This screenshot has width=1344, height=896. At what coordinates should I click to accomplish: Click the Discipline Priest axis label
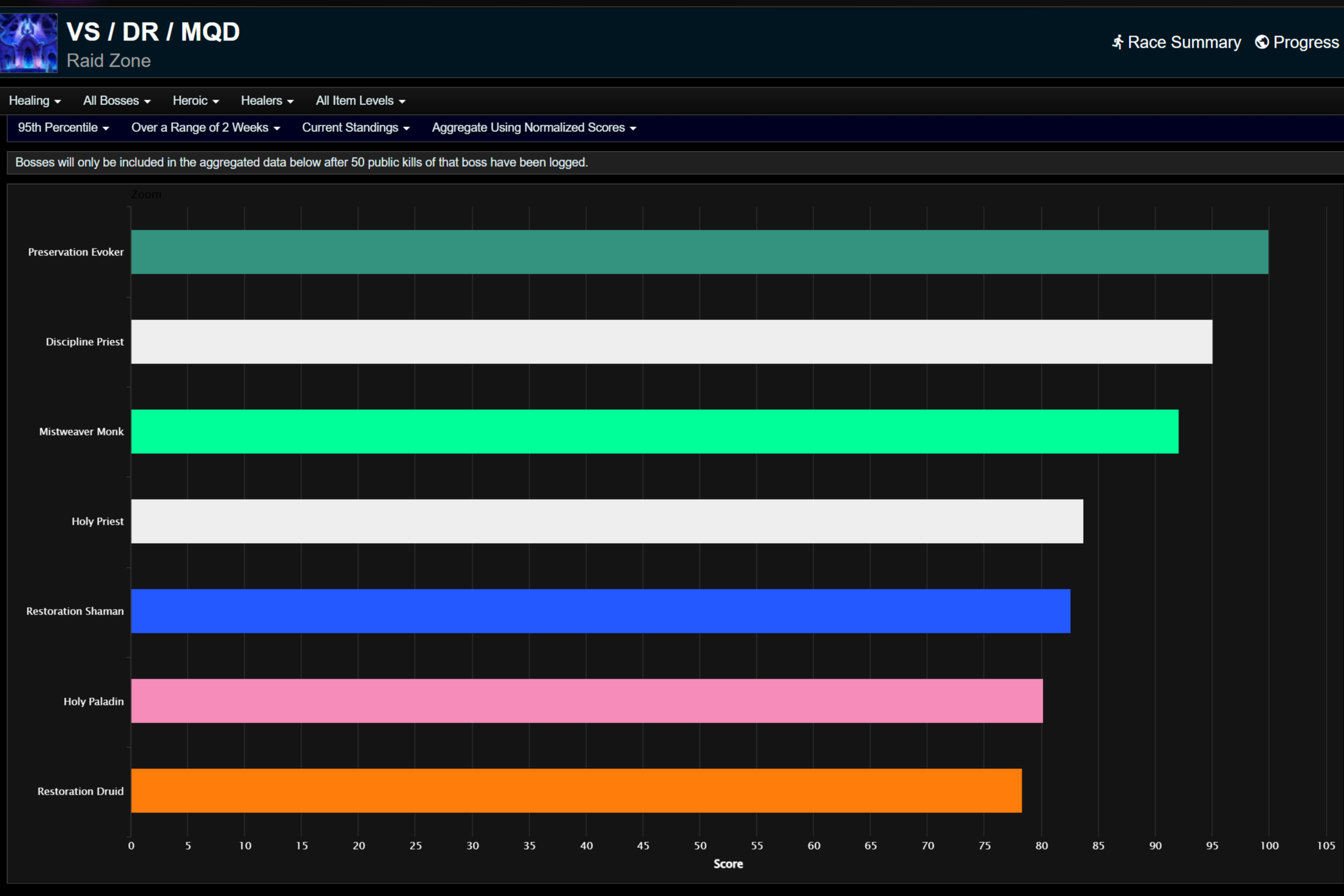[84, 342]
